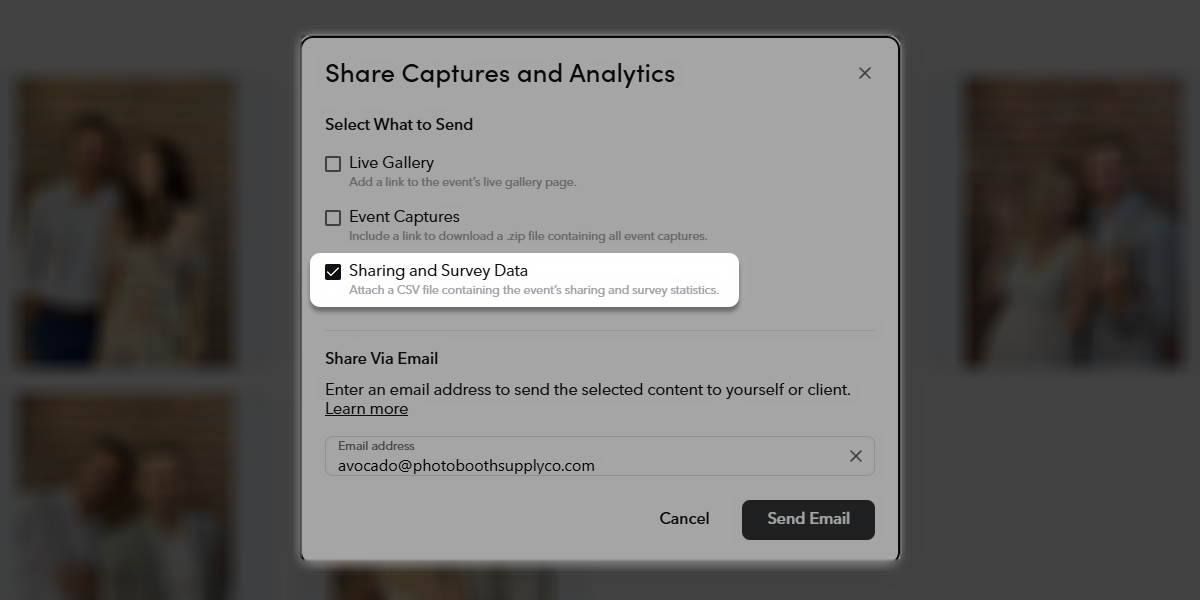Open blurred photo beside the dialog close button
The height and width of the screenshot is (600, 1200).
point(1075,223)
